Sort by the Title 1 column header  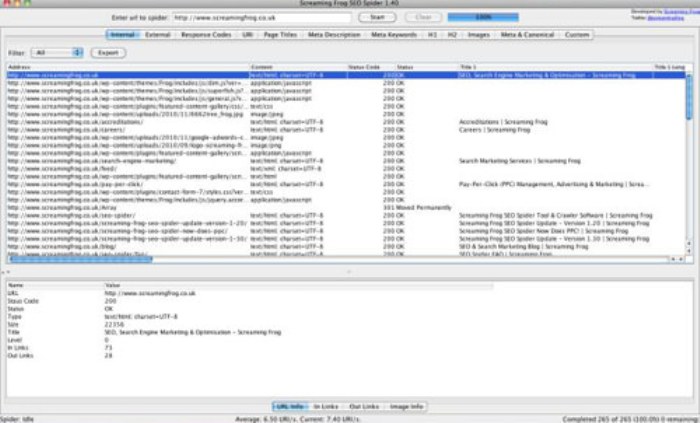555,67
